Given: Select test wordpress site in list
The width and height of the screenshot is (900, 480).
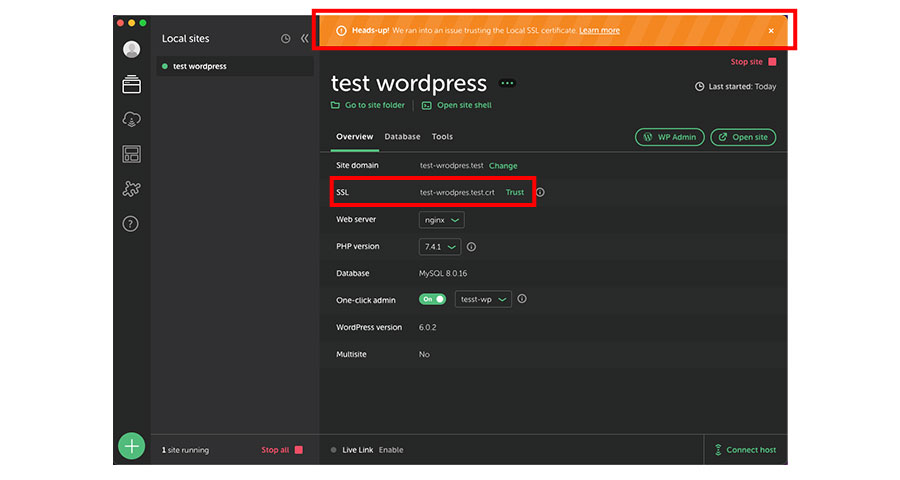Looking at the screenshot, I should pyautogui.click(x=200, y=66).
